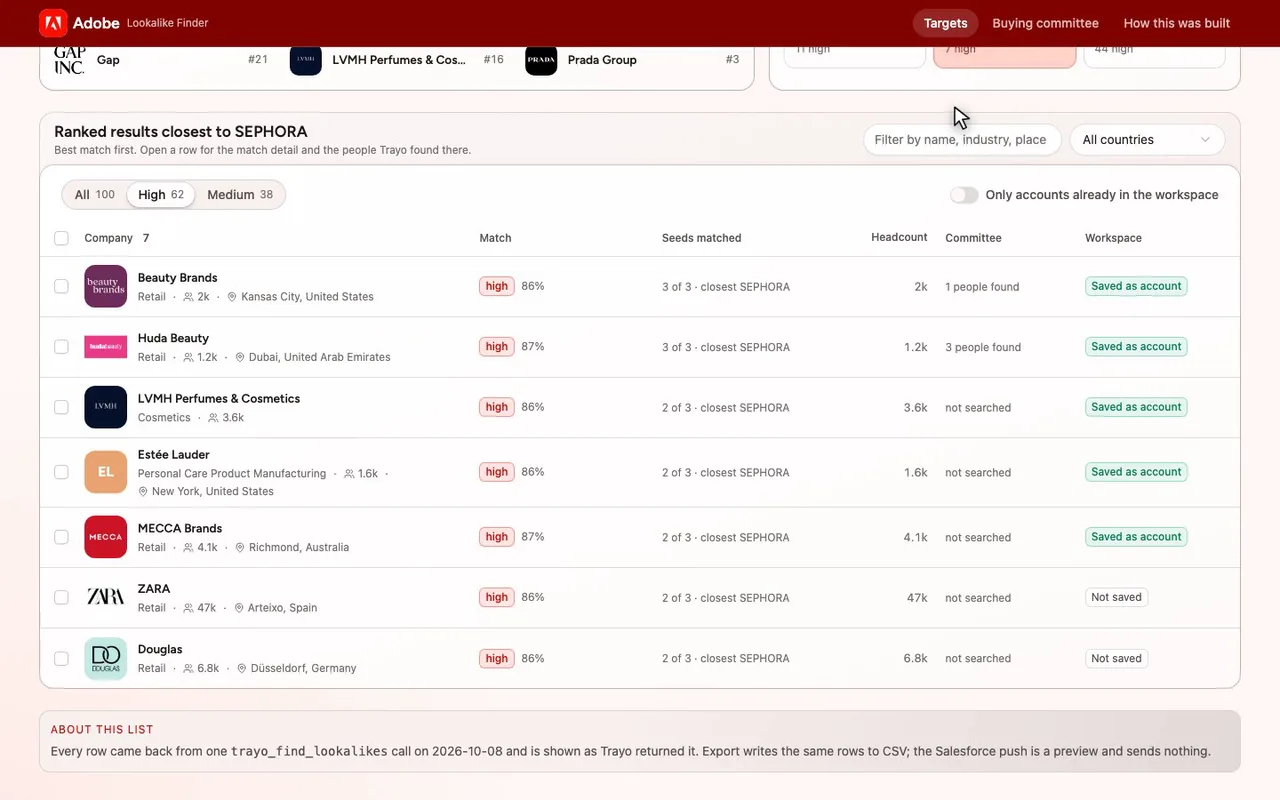Viewport: 1280px width, 800px height.
Task: Click Not saved badge for ZARA
Action: pos(1116,597)
